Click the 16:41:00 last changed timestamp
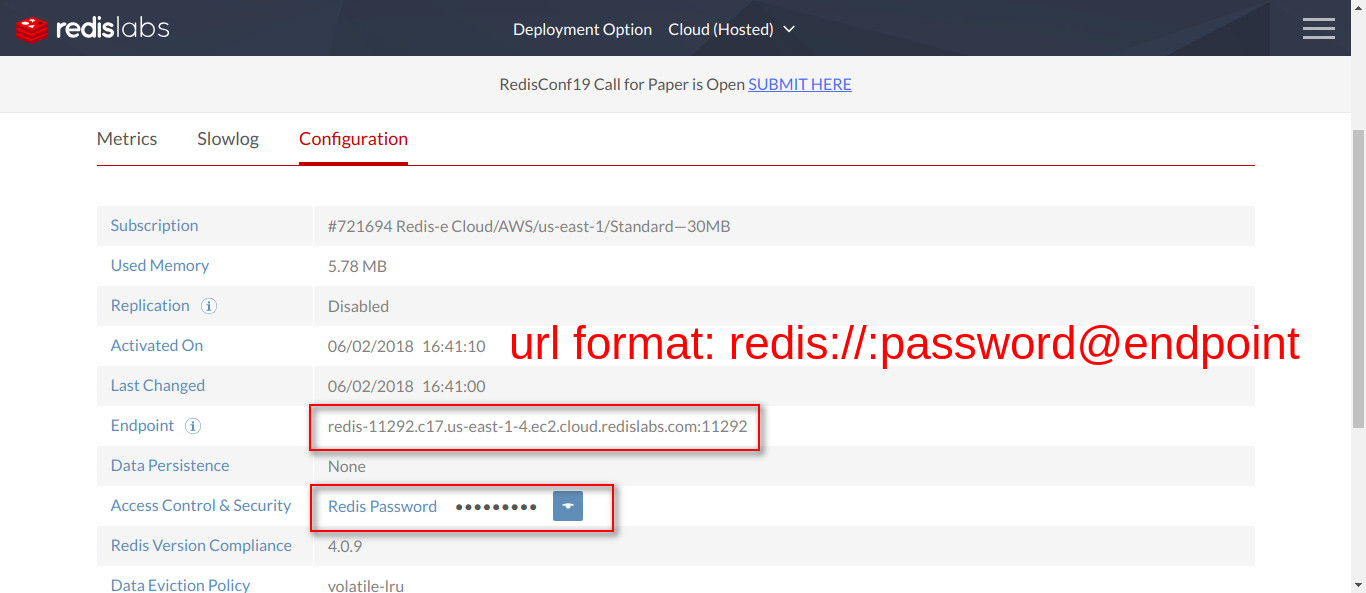This screenshot has height=593, width=1366. point(454,386)
